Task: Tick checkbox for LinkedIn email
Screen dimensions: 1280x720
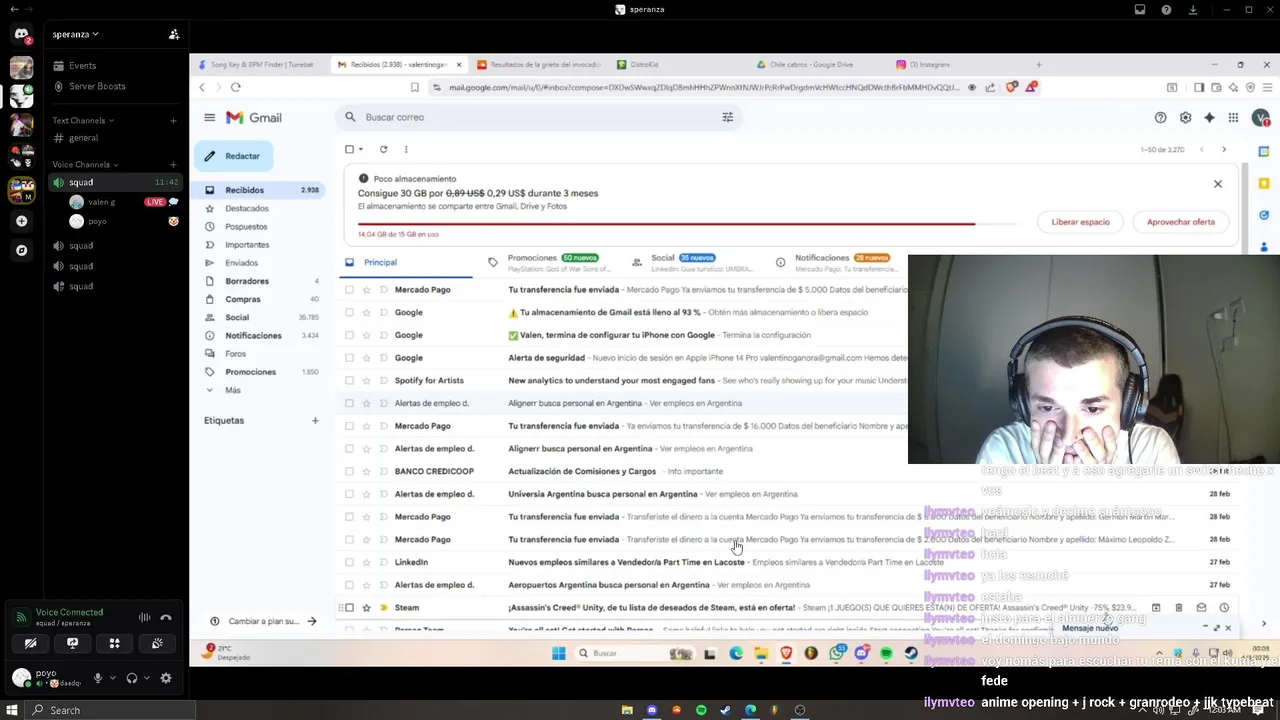Action: [x=349, y=562]
